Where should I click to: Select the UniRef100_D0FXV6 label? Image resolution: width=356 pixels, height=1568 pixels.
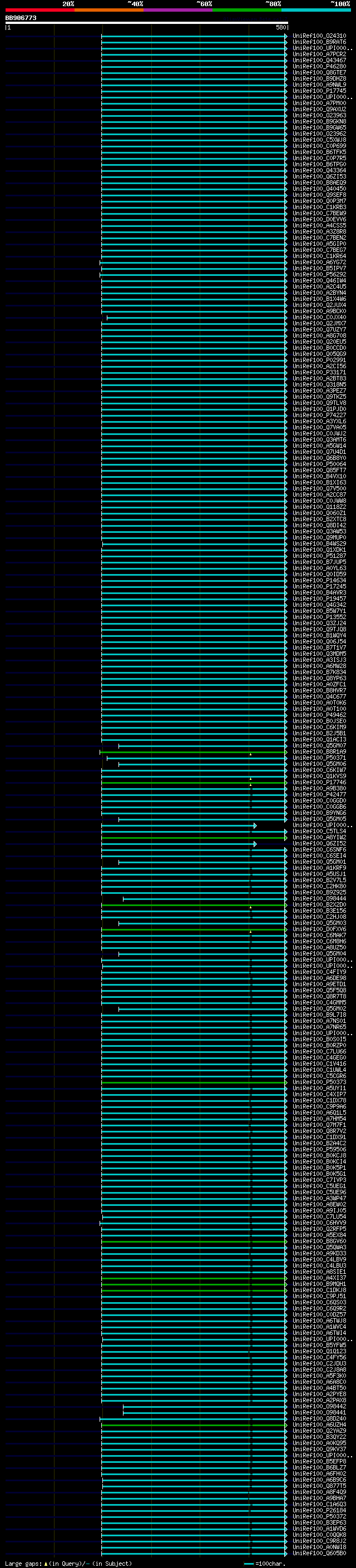[x=319, y=929]
